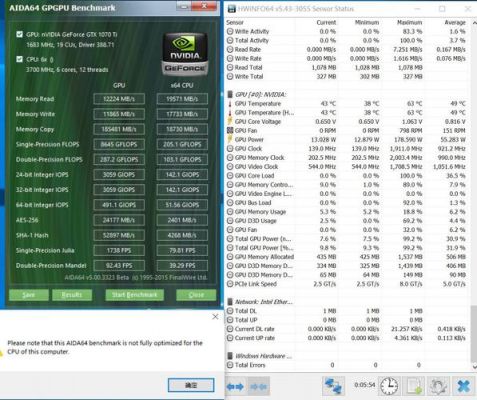This screenshot has height=400, width=477.
Task: Open Results in AIDA64 benchmark
Action: 72,295
